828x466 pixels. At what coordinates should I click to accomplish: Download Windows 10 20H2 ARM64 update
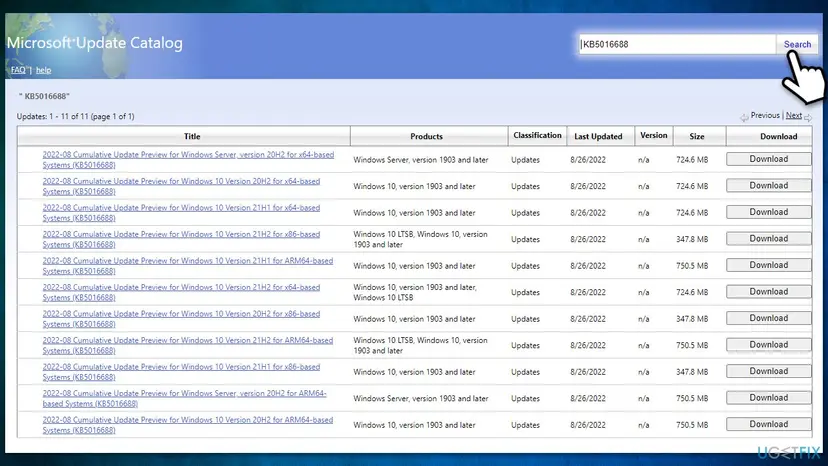click(768, 424)
